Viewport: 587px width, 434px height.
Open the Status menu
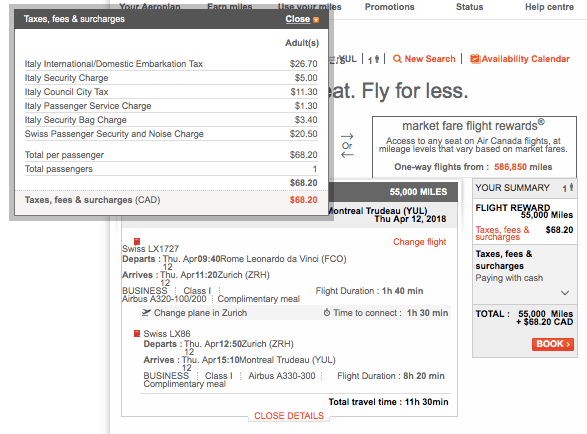pos(469,7)
